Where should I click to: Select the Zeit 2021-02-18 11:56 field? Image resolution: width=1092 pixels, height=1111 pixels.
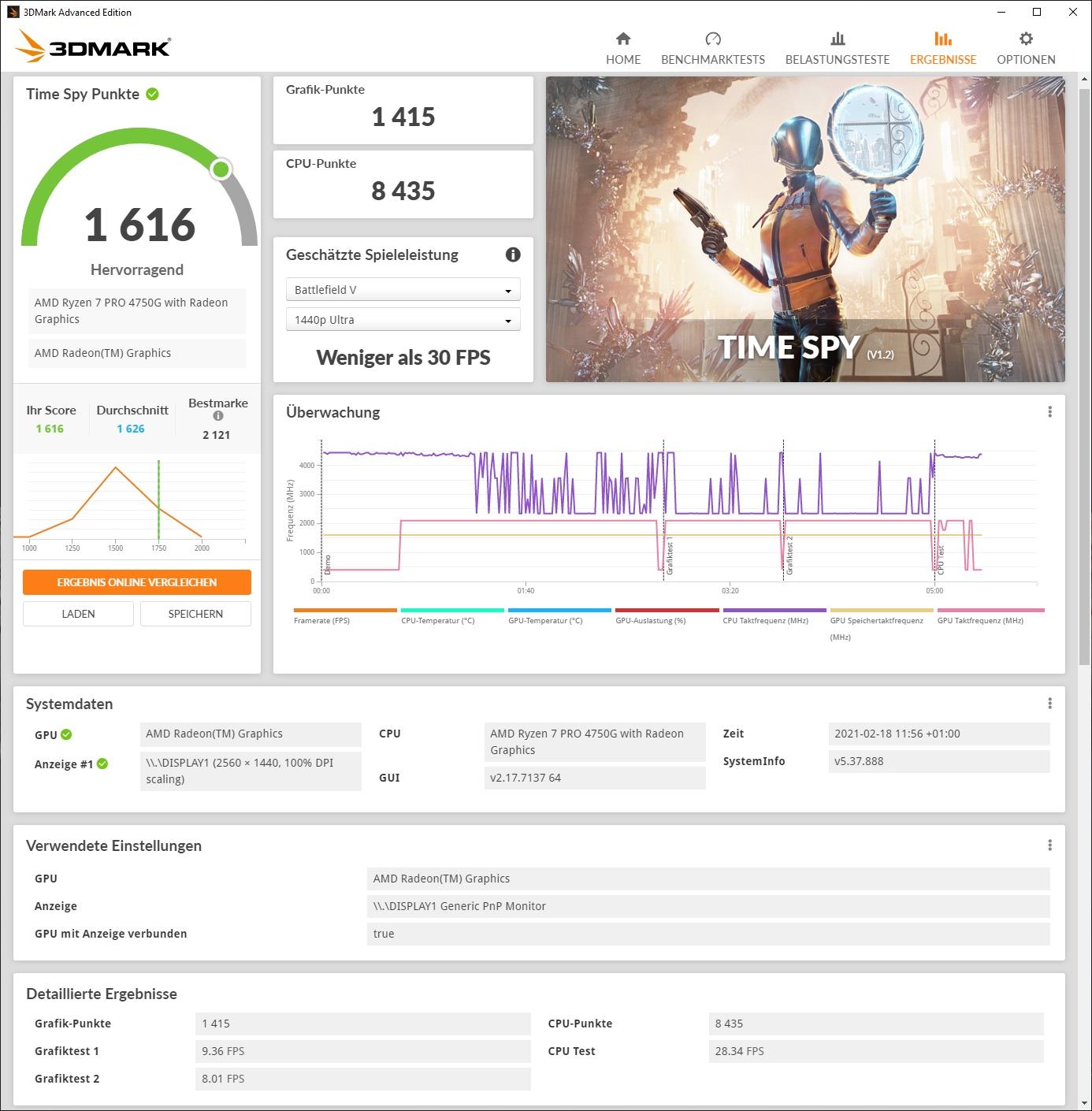click(x=939, y=734)
